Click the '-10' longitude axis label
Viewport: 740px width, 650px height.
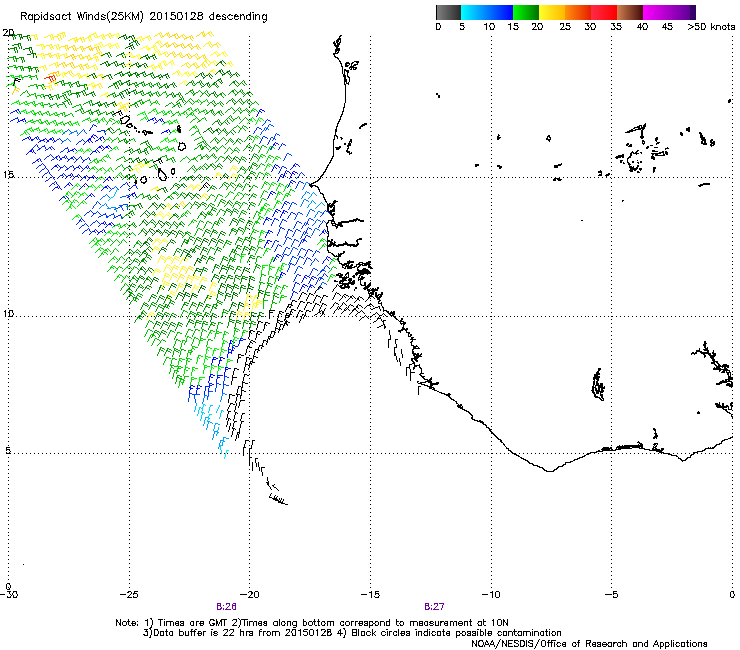[x=491, y=595]
